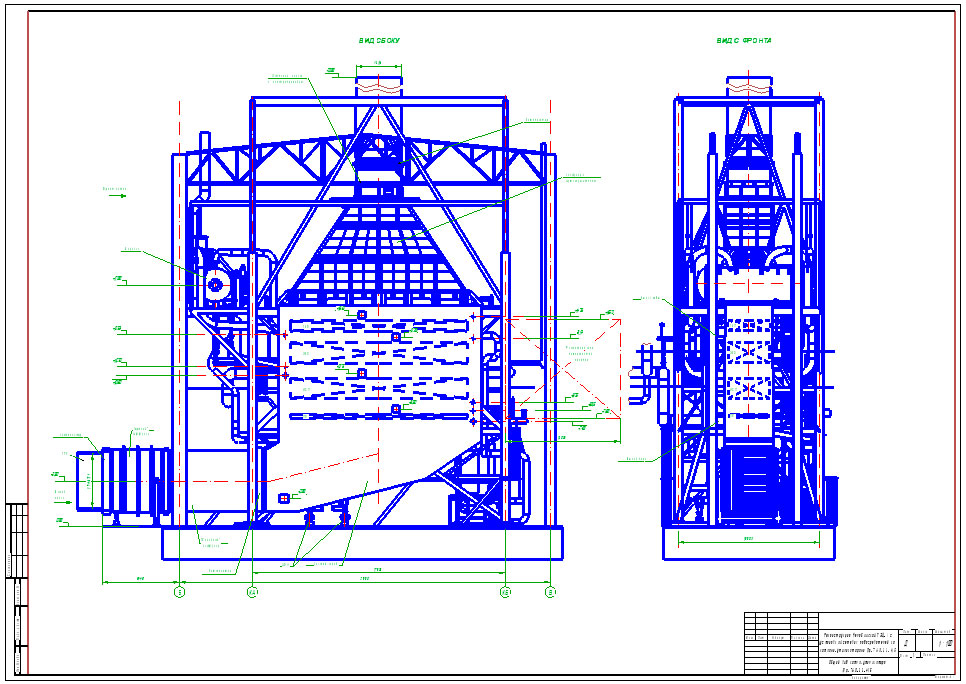Select the fan circle symbol in side view

[x=216, y=285]
